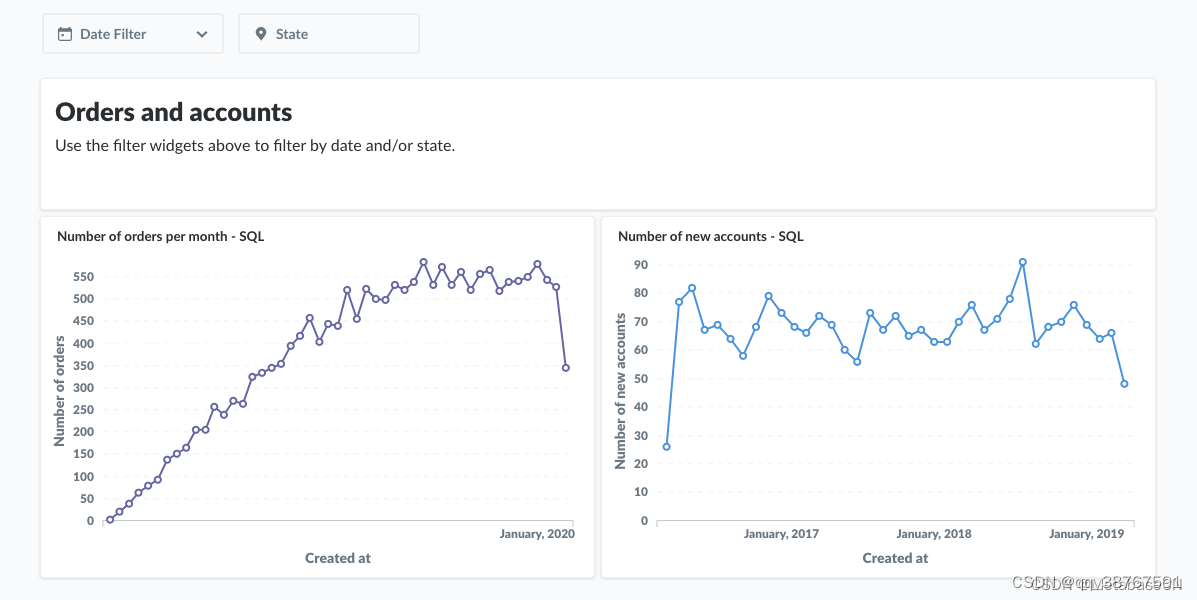Expand the Date Filter dropdown chevron
Viewport: 1197px width, 600px height.
point(202,34)
